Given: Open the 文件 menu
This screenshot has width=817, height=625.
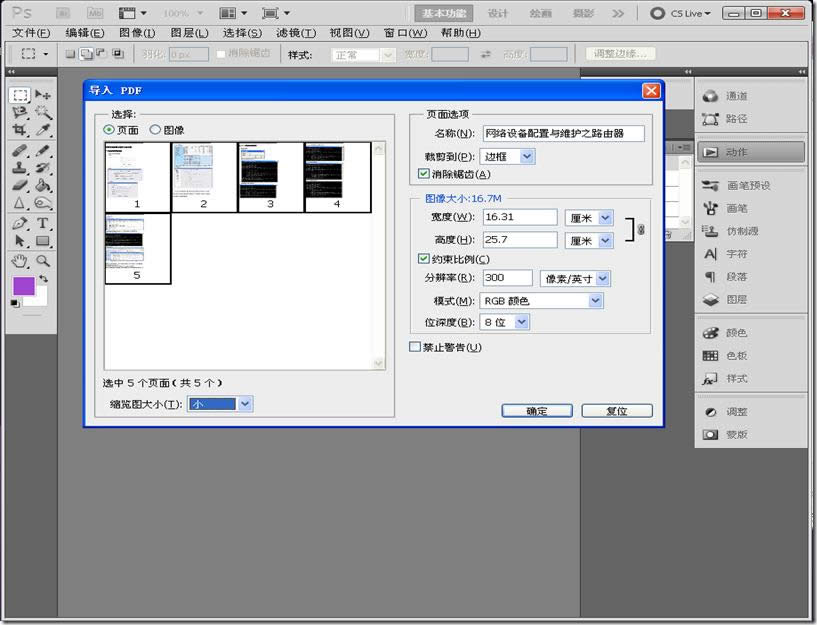Looking at the screenshot, I should click(x=30, y=33).
